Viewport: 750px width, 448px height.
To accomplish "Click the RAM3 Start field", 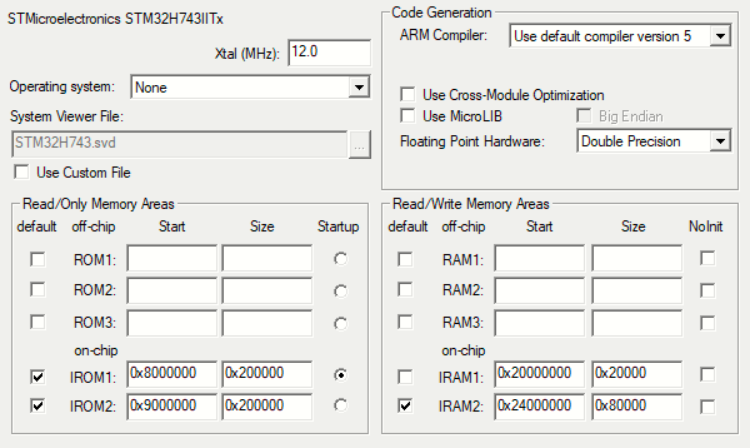I will tap(540, 323).
